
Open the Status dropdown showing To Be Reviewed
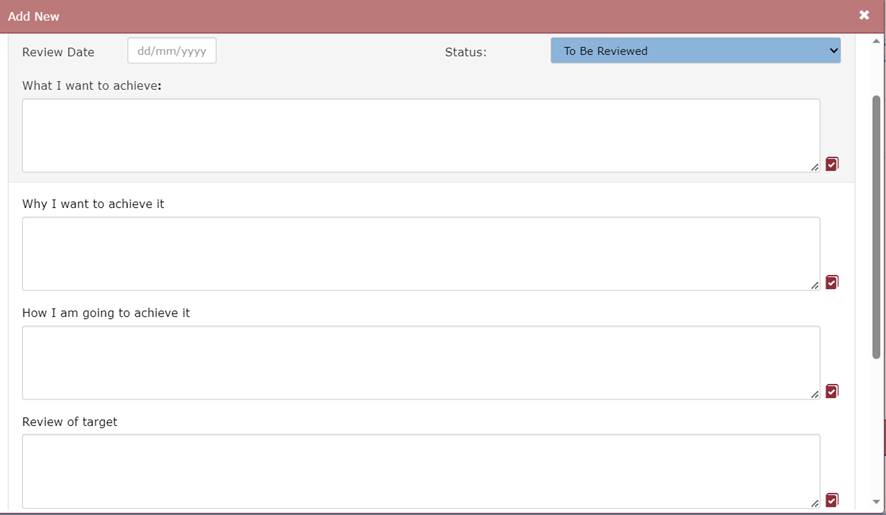[696, 51]
